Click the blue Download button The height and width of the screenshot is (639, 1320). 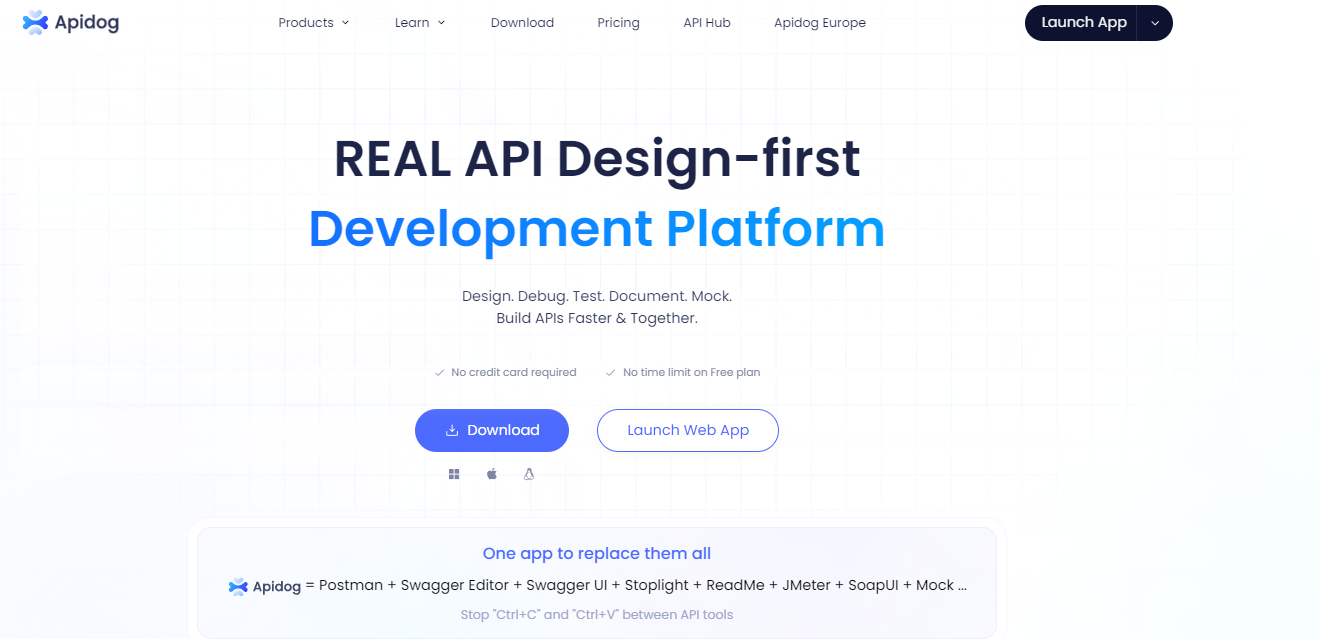pyautogui.click(x=492, y=430)
